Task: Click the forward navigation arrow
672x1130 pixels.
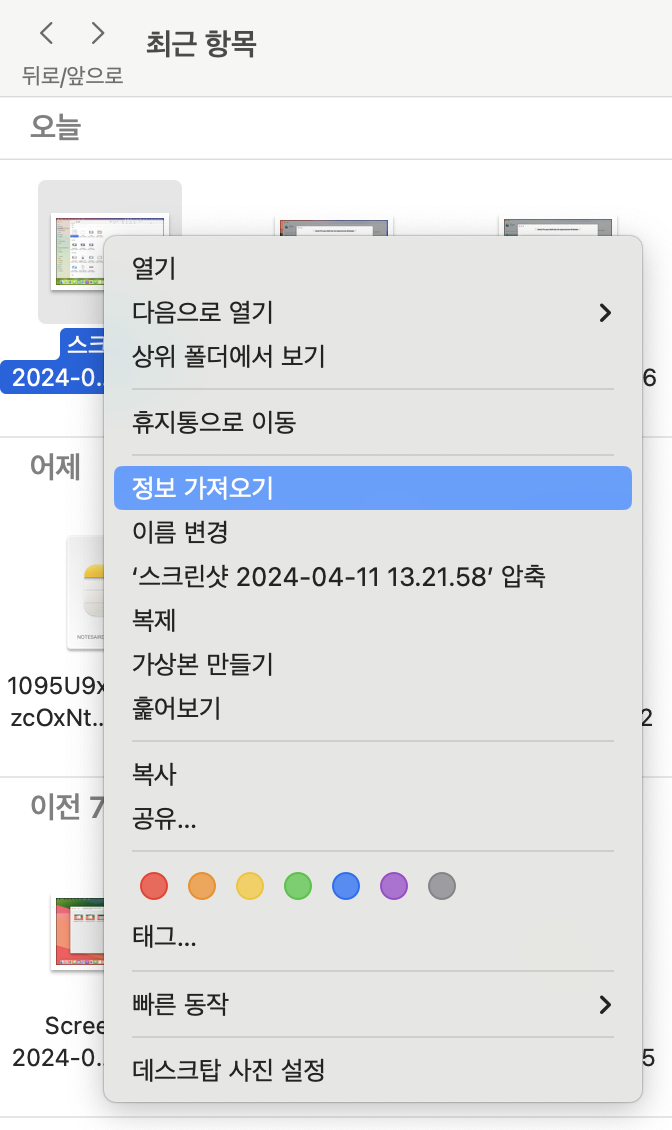Action: 98,34
